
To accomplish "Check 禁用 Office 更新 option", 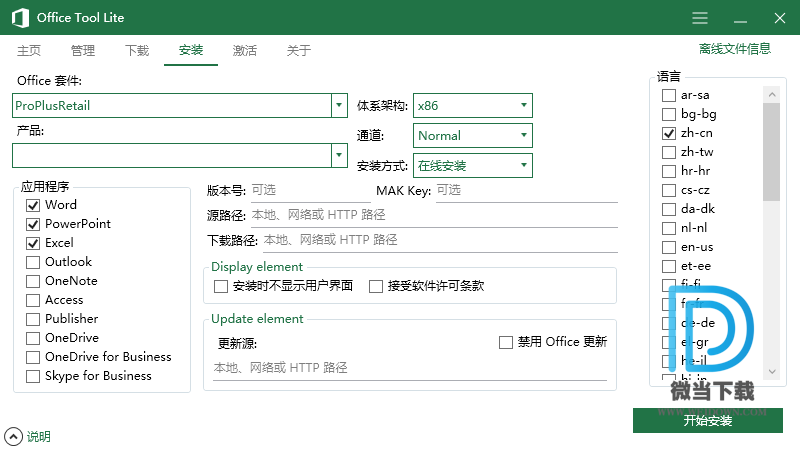I will click(x=506, y=342).
